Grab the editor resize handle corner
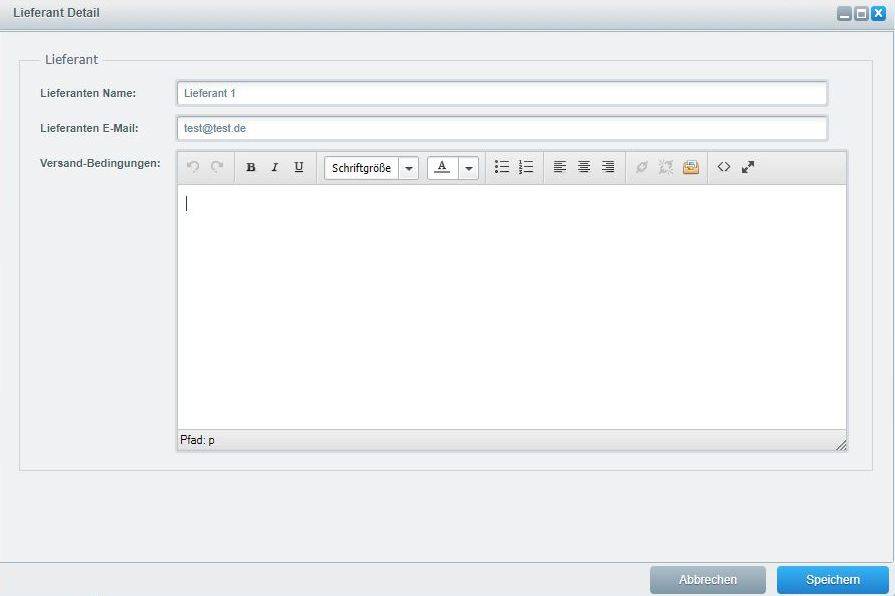The height and width of the screenshot is (596, 895). 841,445
